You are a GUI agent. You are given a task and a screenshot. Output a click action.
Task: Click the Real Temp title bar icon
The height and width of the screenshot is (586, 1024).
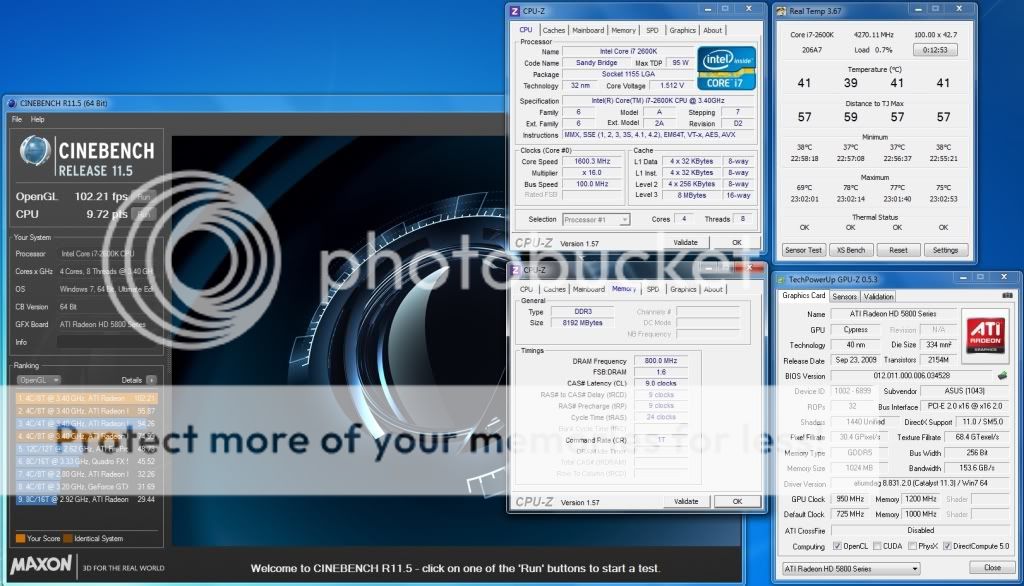[781, 11]
